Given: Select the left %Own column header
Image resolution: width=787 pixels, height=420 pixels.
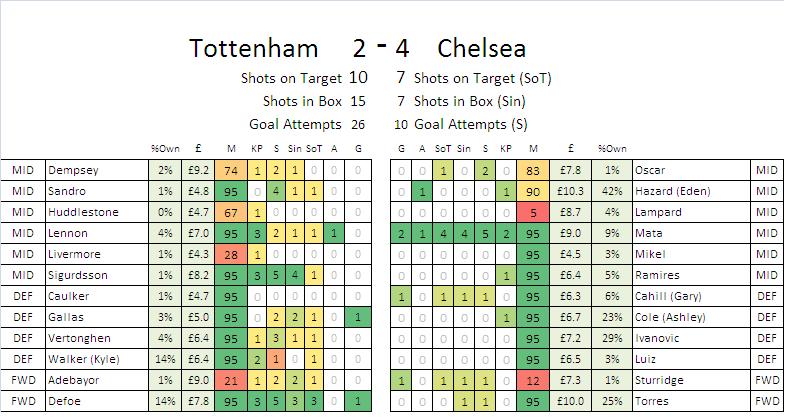Looking at the screenshot, I should pos(165,149).
